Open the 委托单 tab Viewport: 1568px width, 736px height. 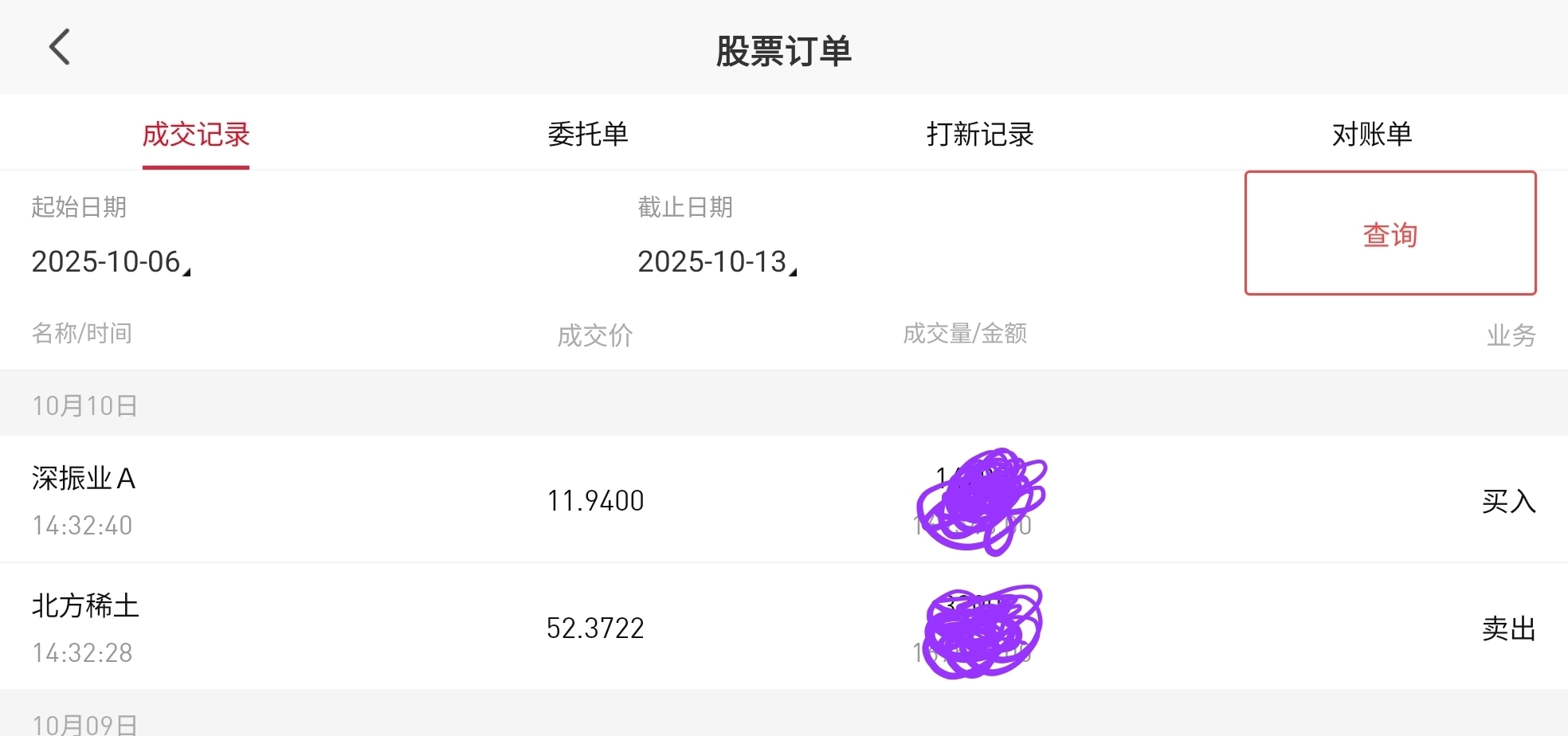click(588, 134)
